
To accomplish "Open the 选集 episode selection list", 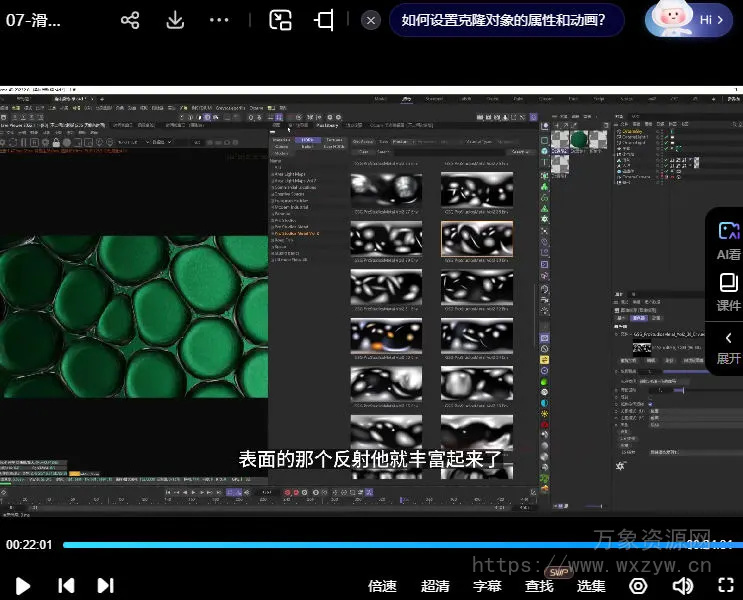I will (591, 586).
